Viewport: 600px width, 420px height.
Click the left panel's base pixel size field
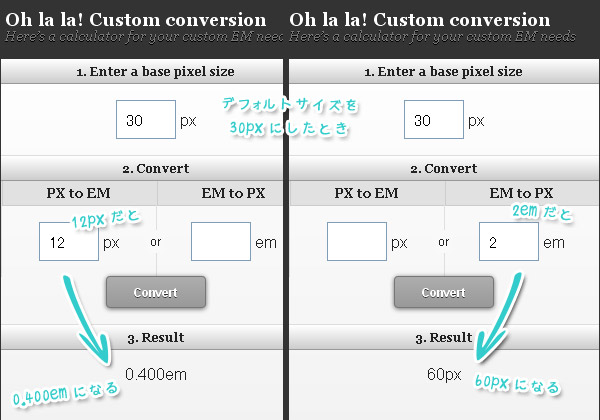(x=146, y=119)
